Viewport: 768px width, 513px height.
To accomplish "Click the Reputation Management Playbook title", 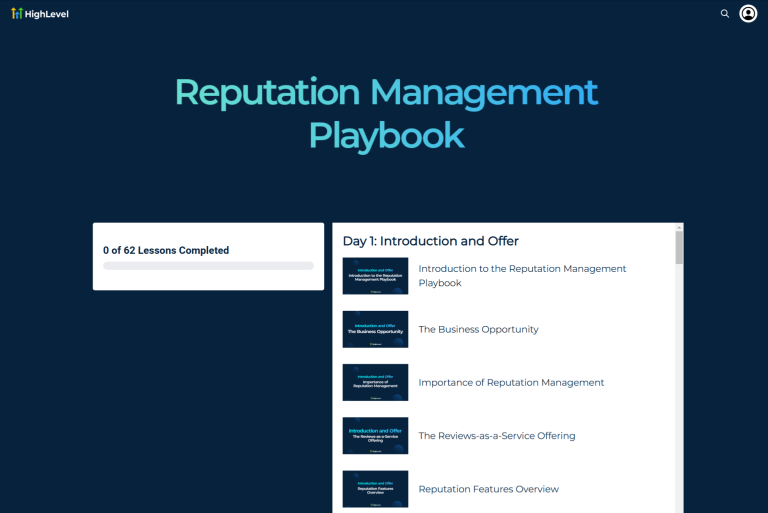I will pyautogui.click(x=386, y=113).
